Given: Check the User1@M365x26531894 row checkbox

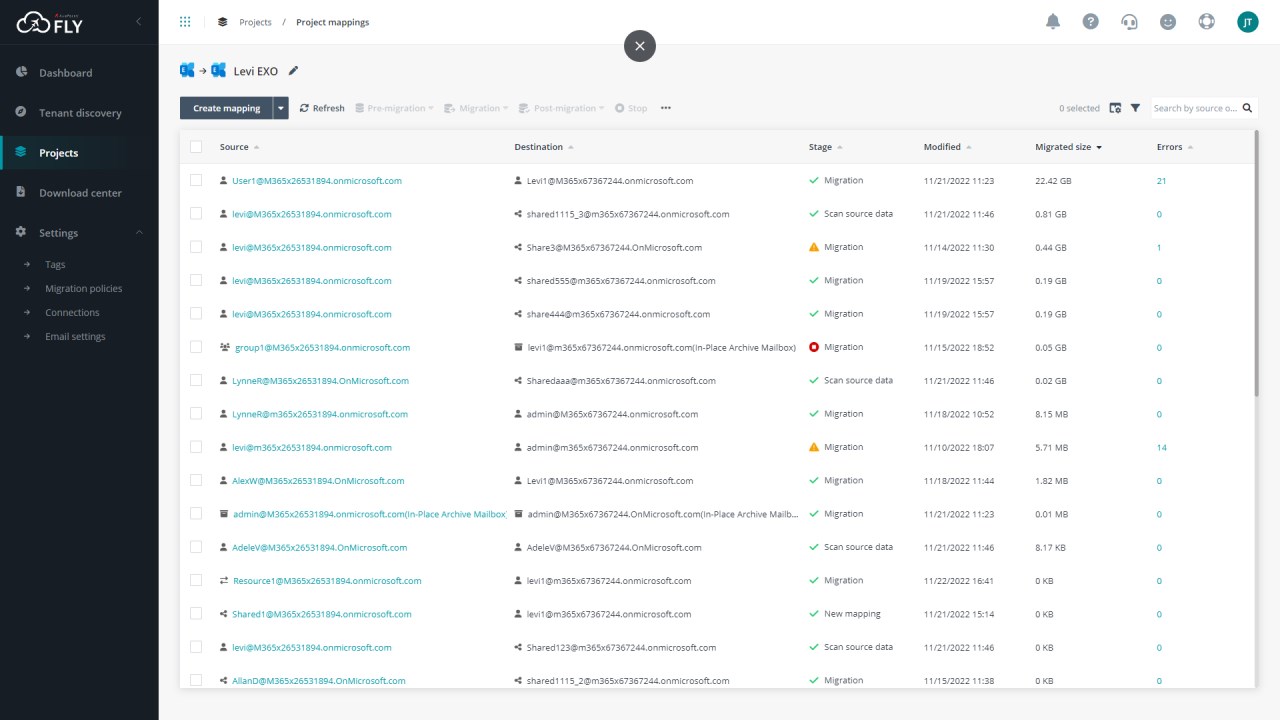Looking at the screenshot, I should click(196, 181).
